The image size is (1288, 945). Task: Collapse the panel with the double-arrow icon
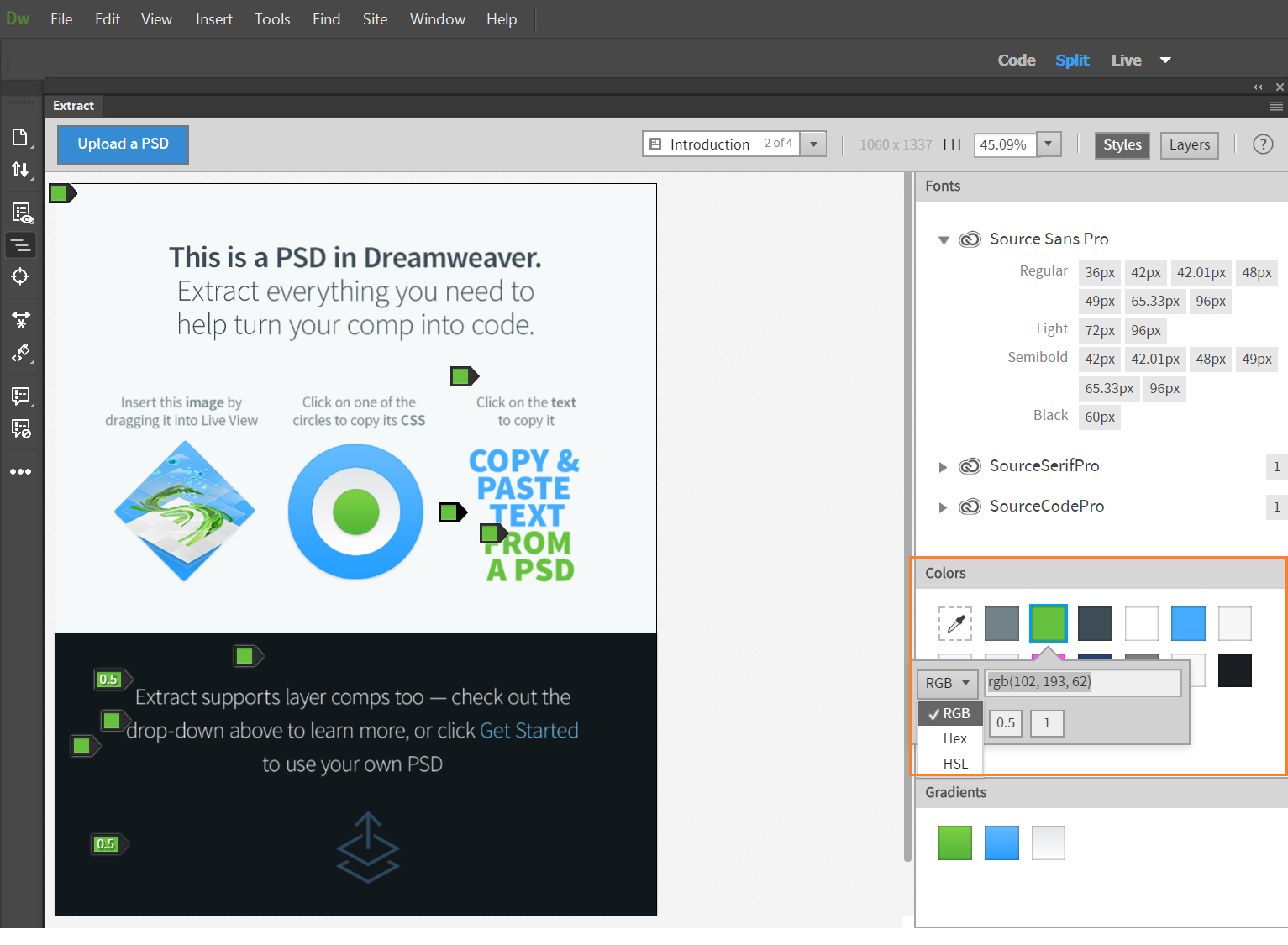click(x=1258, y=87)
